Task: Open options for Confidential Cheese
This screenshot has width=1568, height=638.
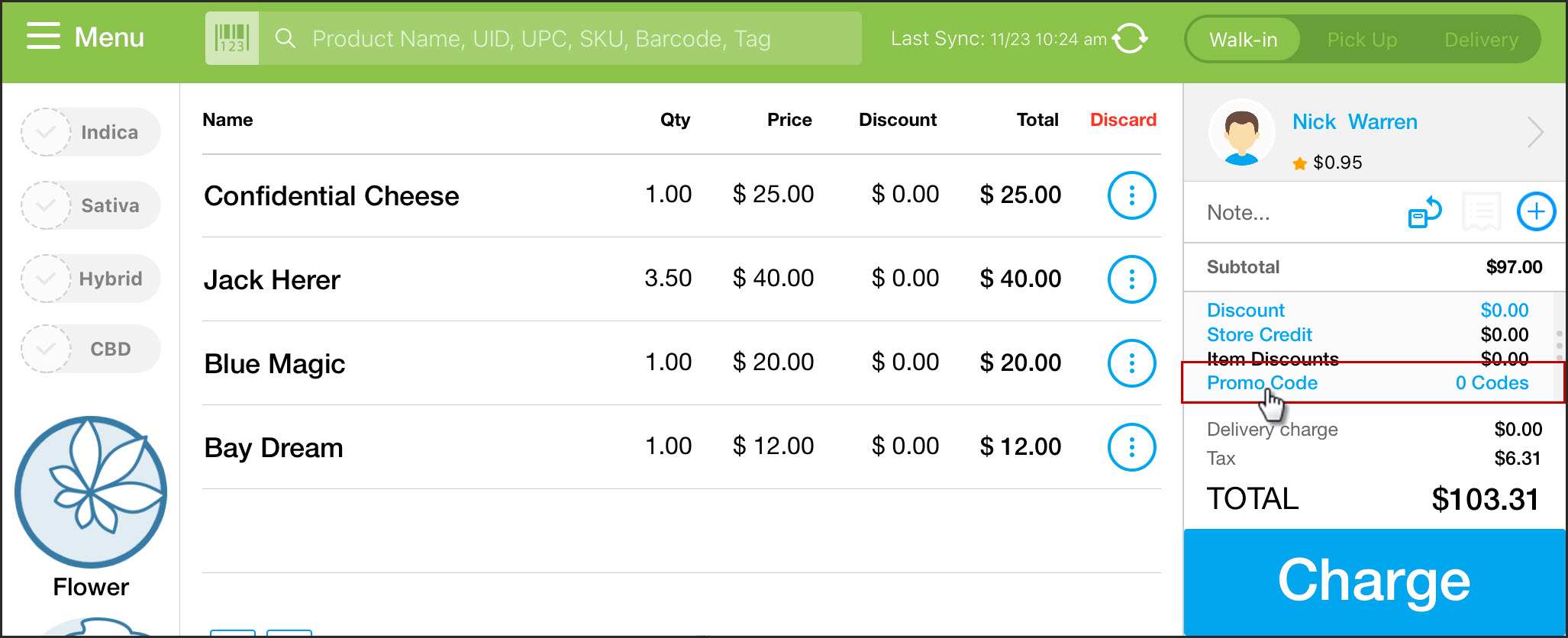Action: tap(1131, 195)
